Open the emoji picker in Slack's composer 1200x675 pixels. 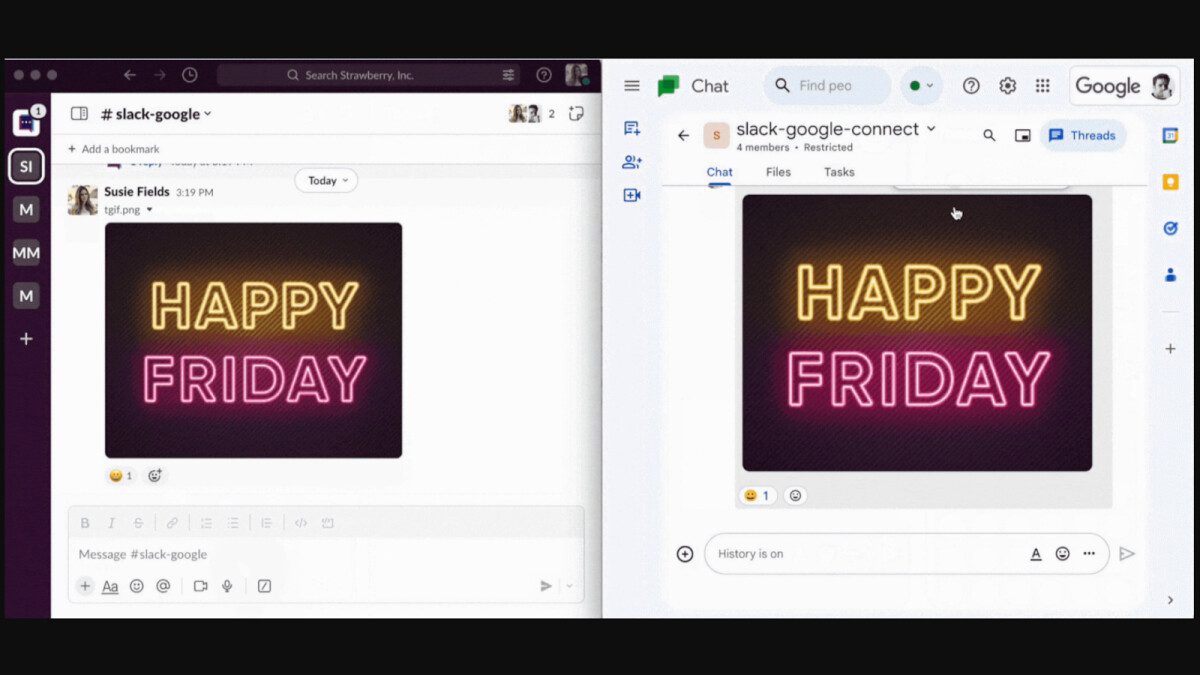[x=137, y=586]
